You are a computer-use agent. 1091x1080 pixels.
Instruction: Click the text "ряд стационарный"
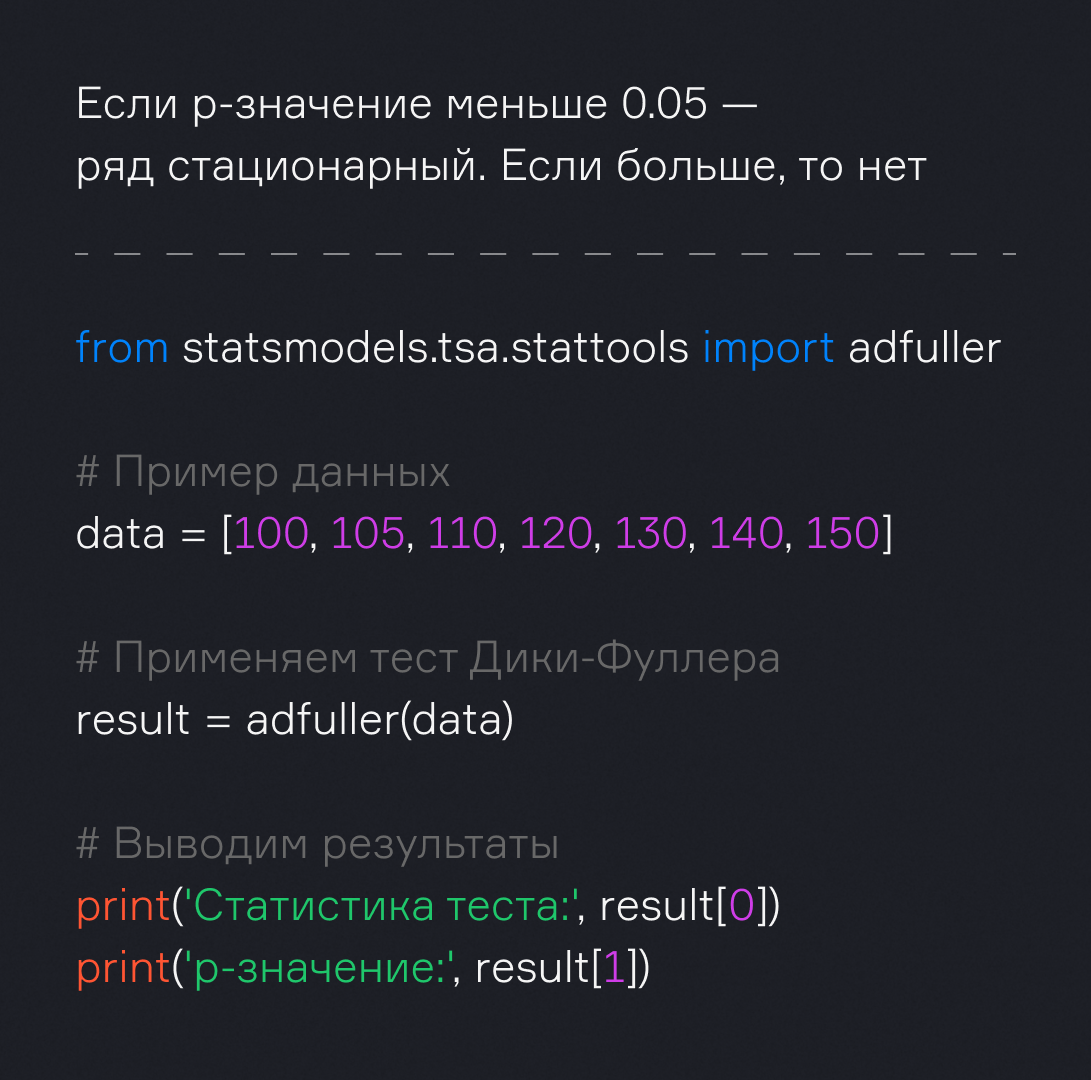(280, 167)
